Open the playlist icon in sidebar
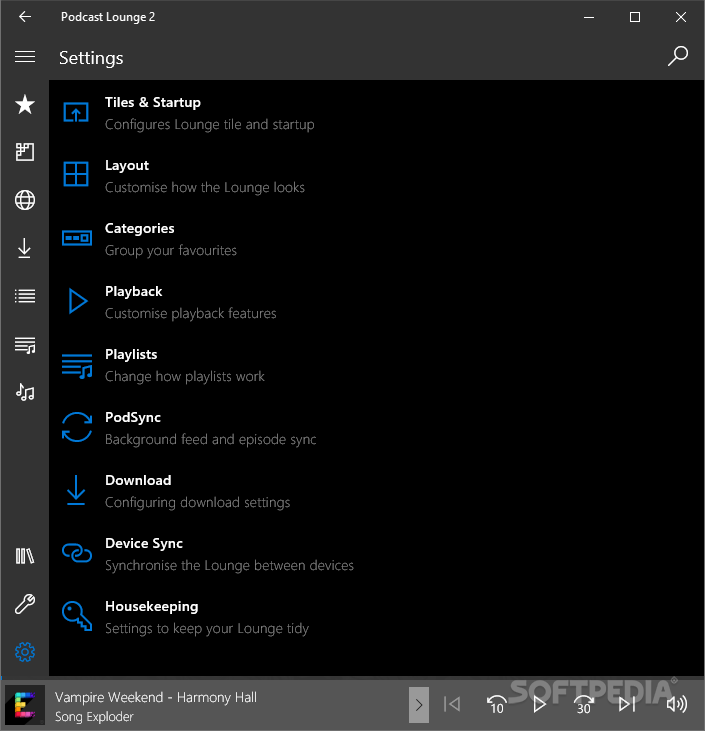Screen dimensions: 705x731 click(25, 345)
